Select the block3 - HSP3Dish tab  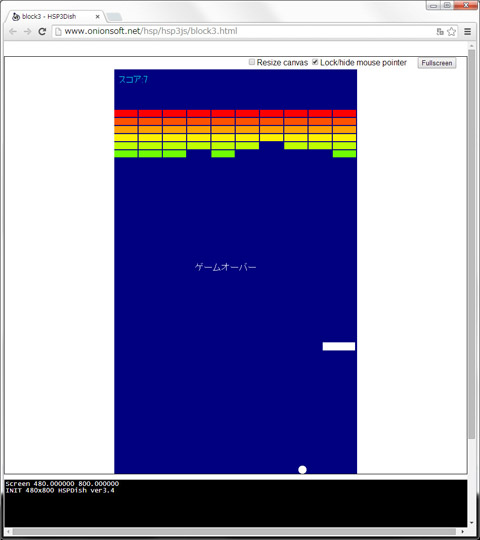49,16
